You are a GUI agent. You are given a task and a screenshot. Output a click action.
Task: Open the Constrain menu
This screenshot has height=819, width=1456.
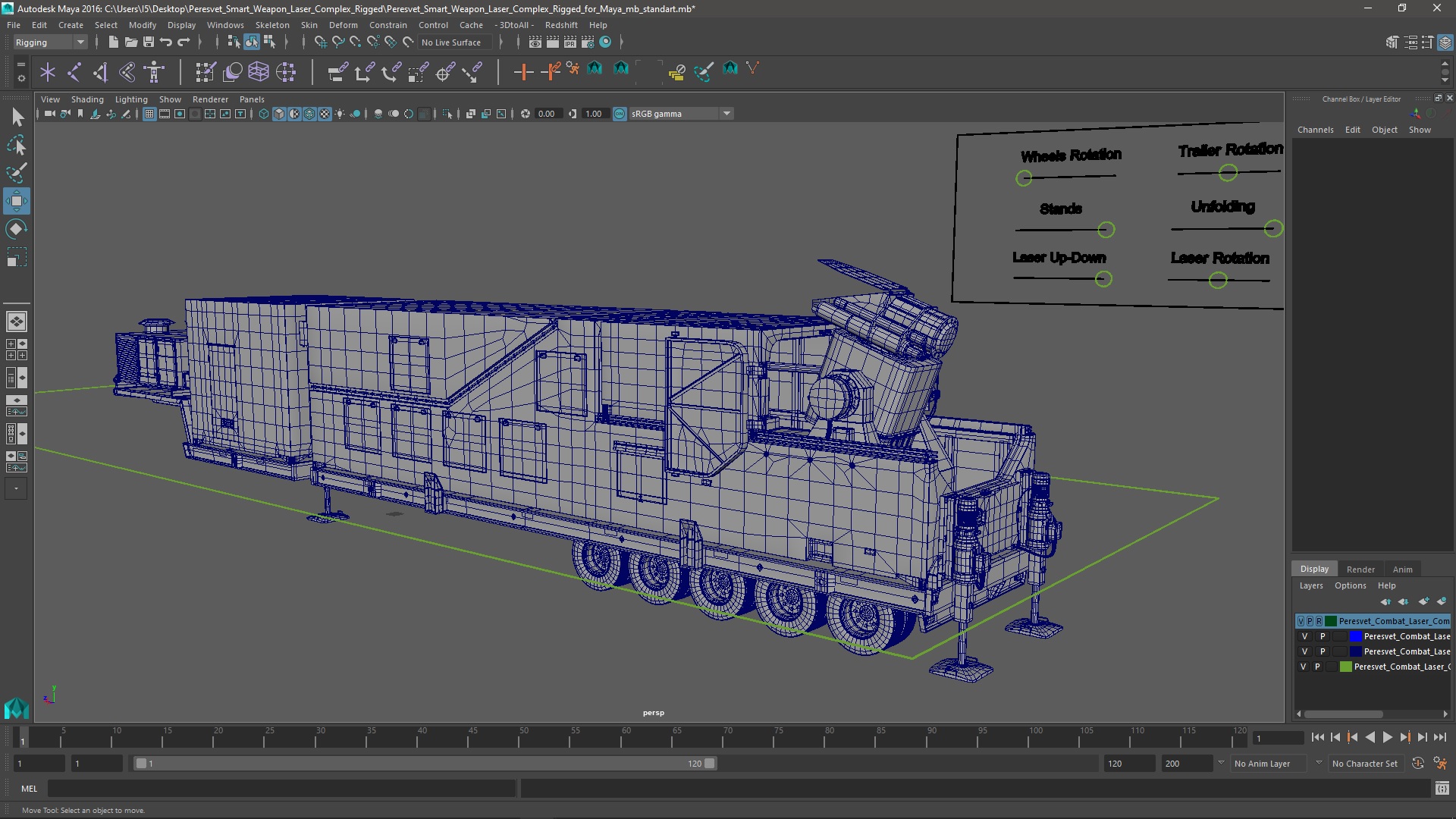tap(388, 25)
